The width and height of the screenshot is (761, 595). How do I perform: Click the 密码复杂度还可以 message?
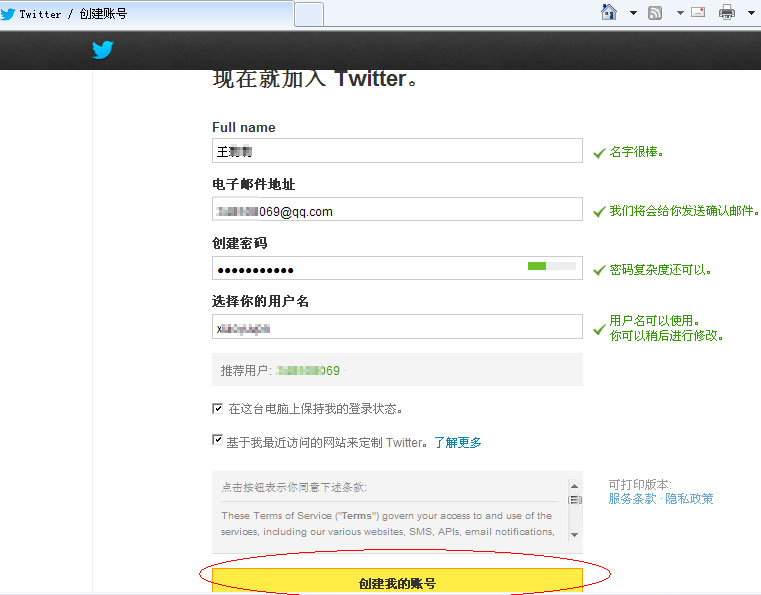point(660,270)
